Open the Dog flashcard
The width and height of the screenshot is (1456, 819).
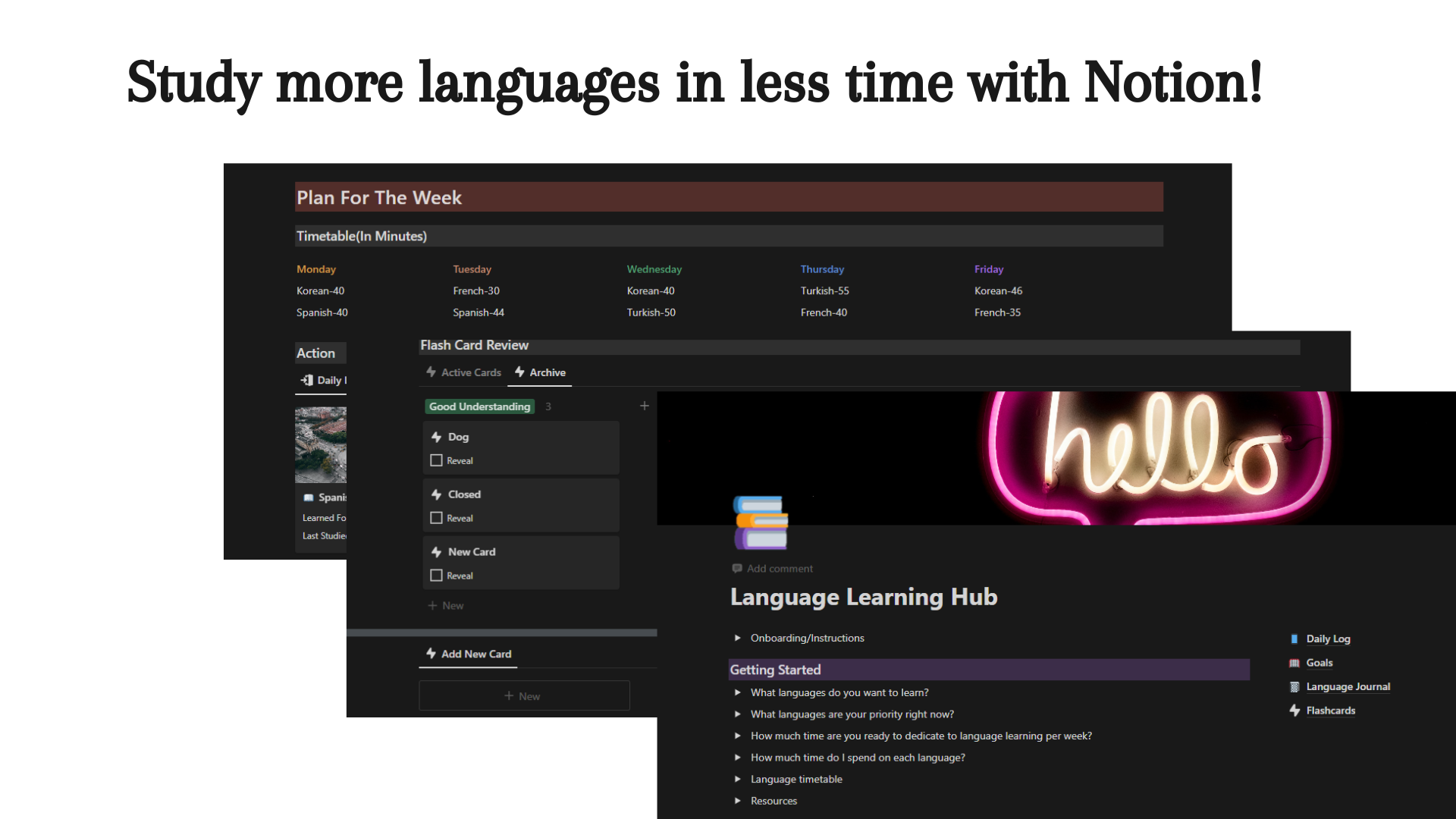pos(521,447)
